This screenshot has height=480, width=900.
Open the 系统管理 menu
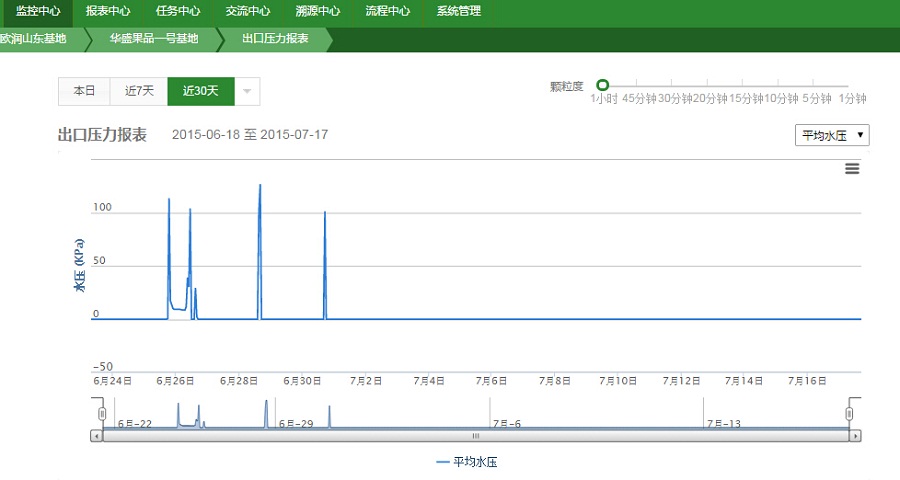coord(458,12)
